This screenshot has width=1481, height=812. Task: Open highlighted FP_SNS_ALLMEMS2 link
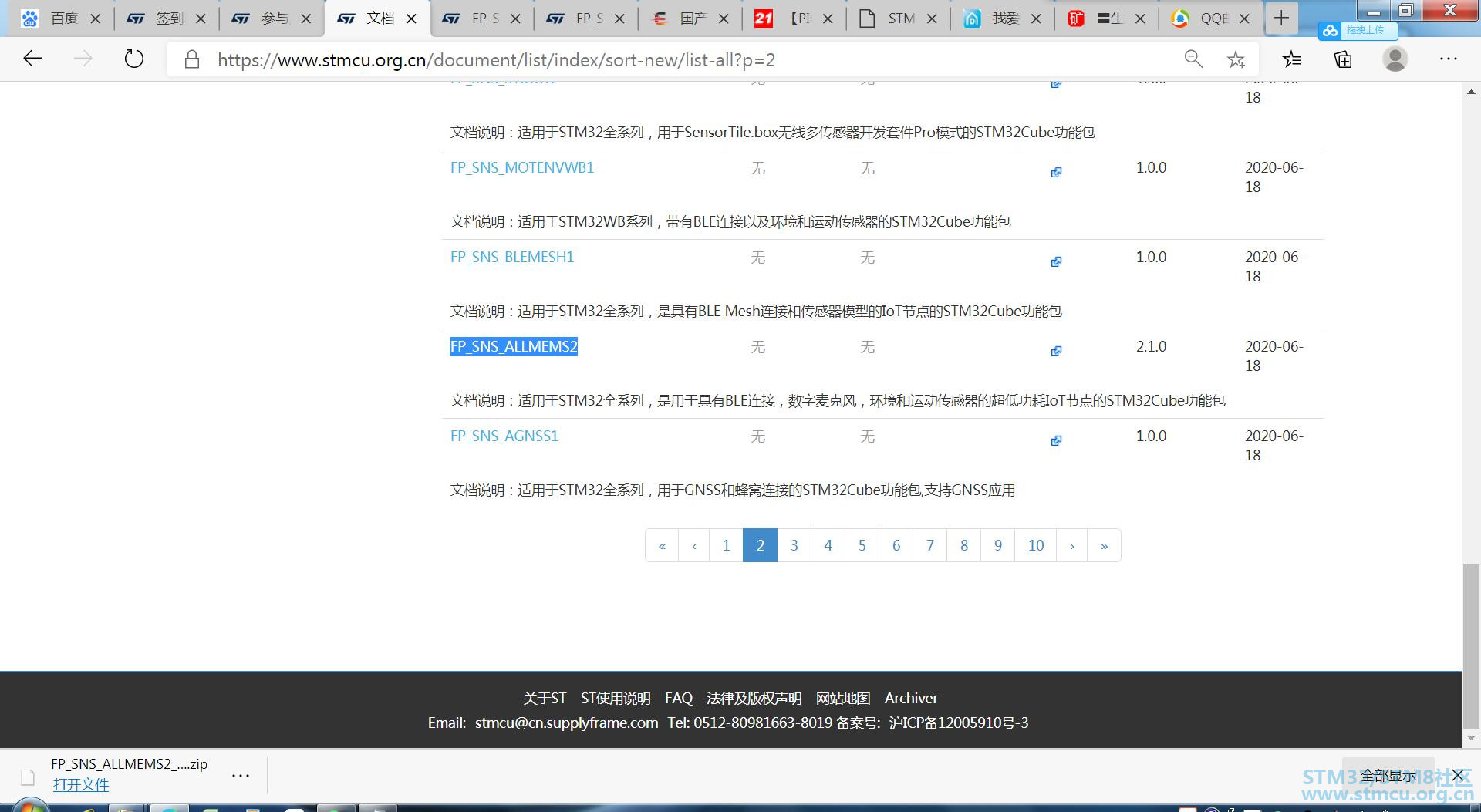(x=514, y=346)
